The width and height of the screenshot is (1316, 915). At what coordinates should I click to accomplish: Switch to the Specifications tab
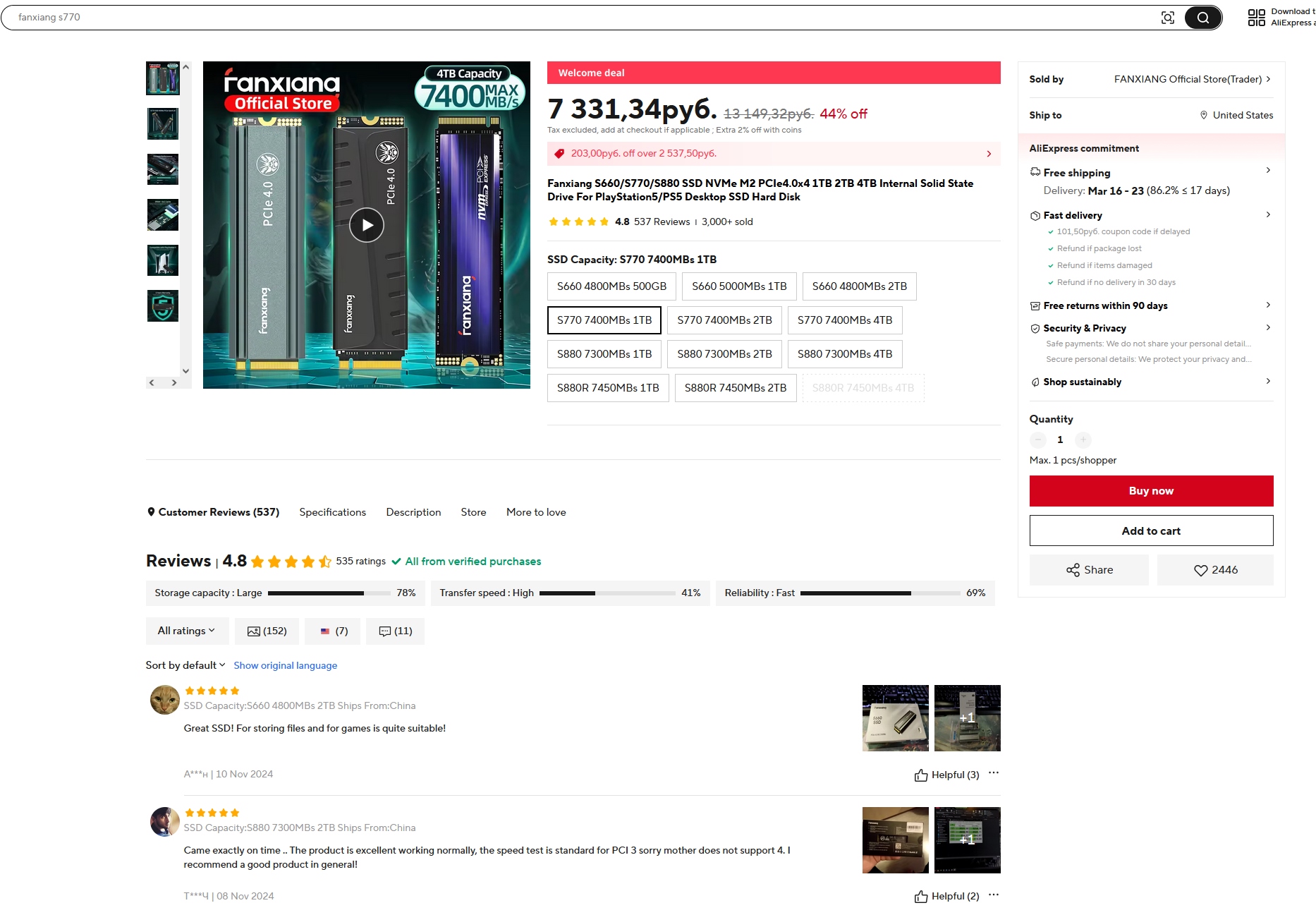coord(333,512)
